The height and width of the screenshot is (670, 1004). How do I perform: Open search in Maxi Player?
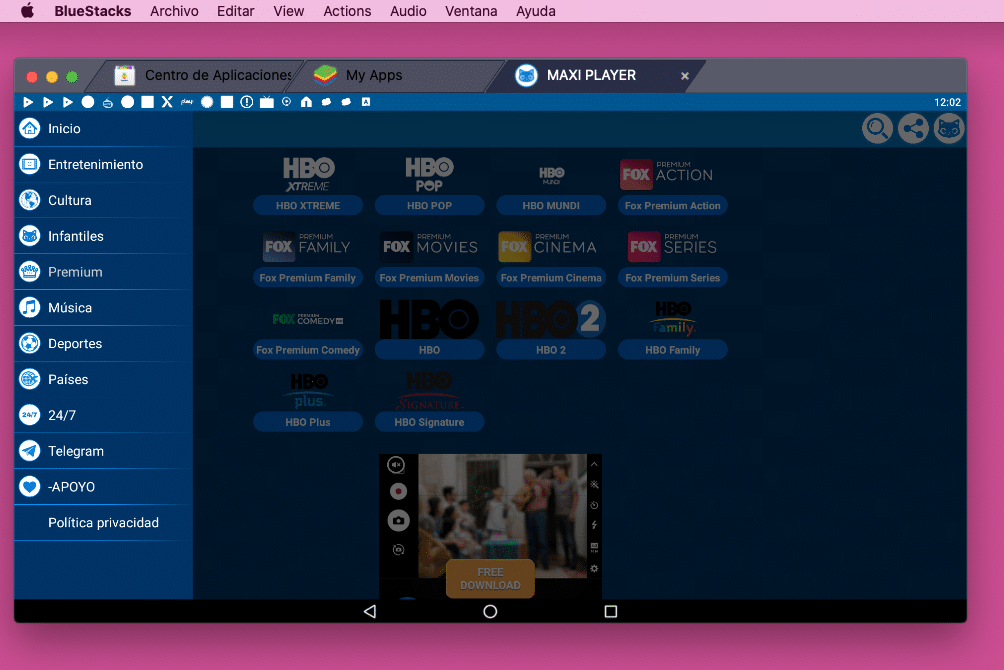(x=876, y=128)
